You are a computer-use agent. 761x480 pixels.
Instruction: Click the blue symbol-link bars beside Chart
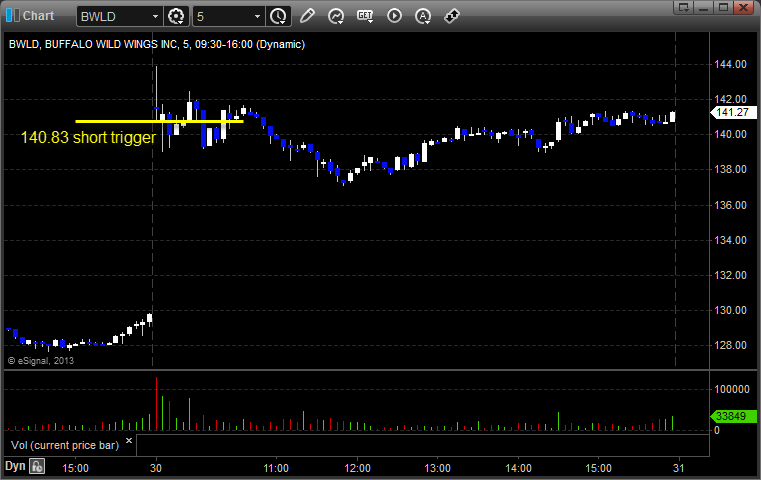click(13, 16)
